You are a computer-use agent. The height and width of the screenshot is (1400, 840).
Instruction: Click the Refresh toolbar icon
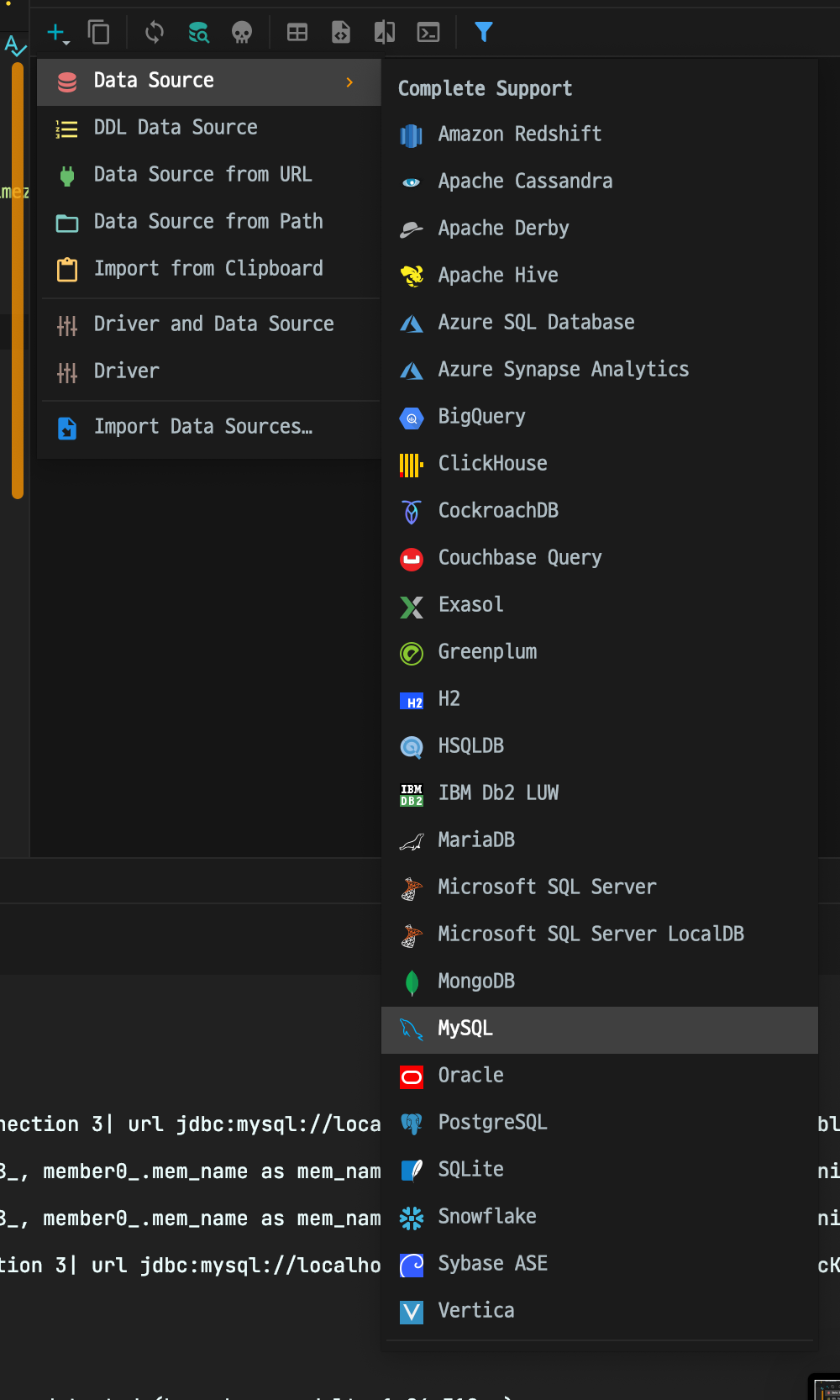click(155, 33)
